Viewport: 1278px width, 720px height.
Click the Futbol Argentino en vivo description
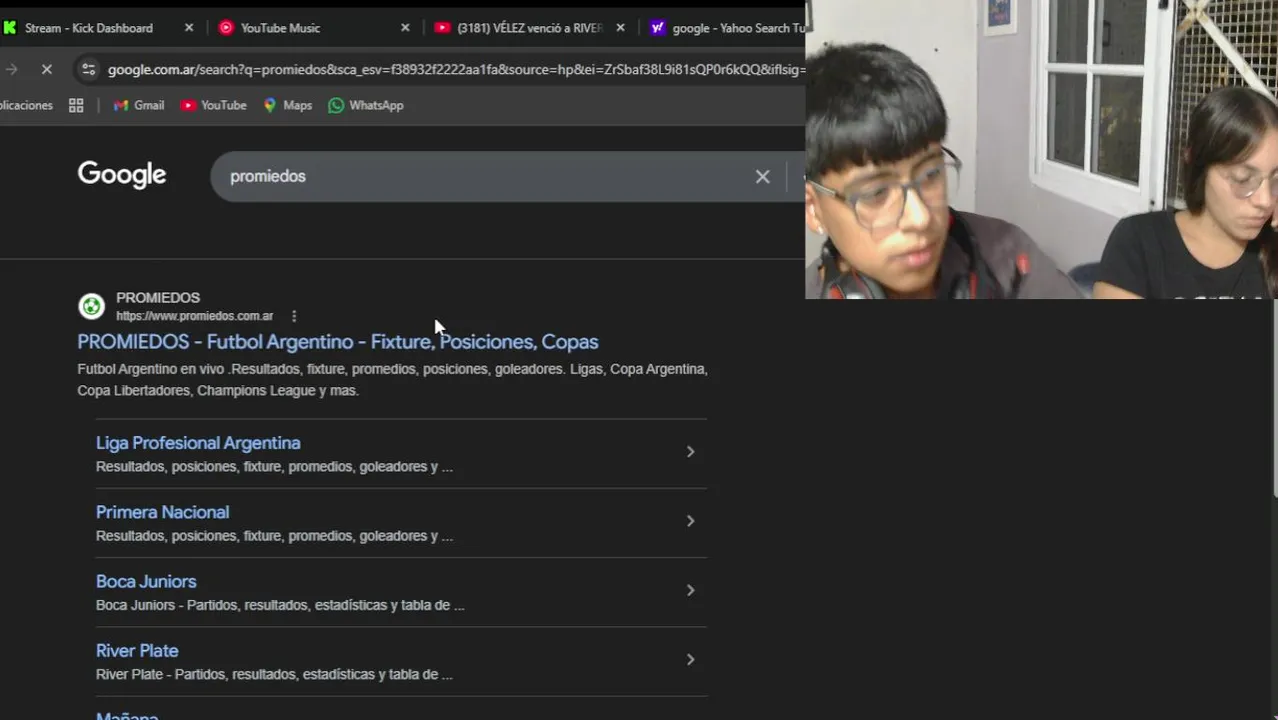pos(392,380)
